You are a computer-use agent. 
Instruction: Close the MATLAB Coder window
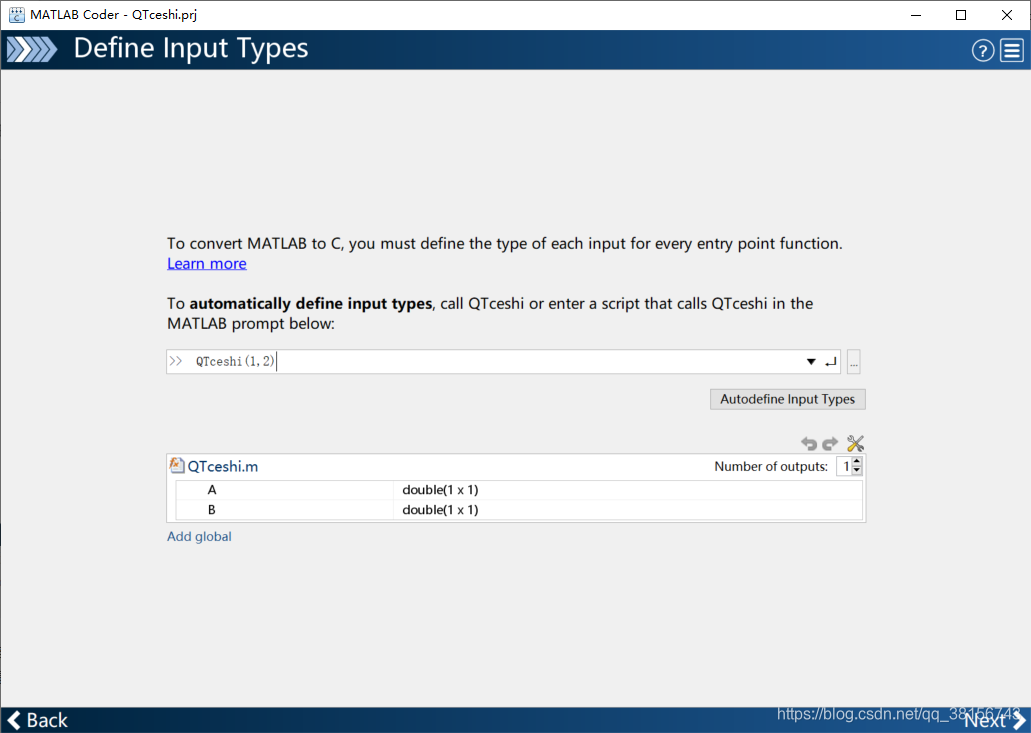[x=1007, y=15]
